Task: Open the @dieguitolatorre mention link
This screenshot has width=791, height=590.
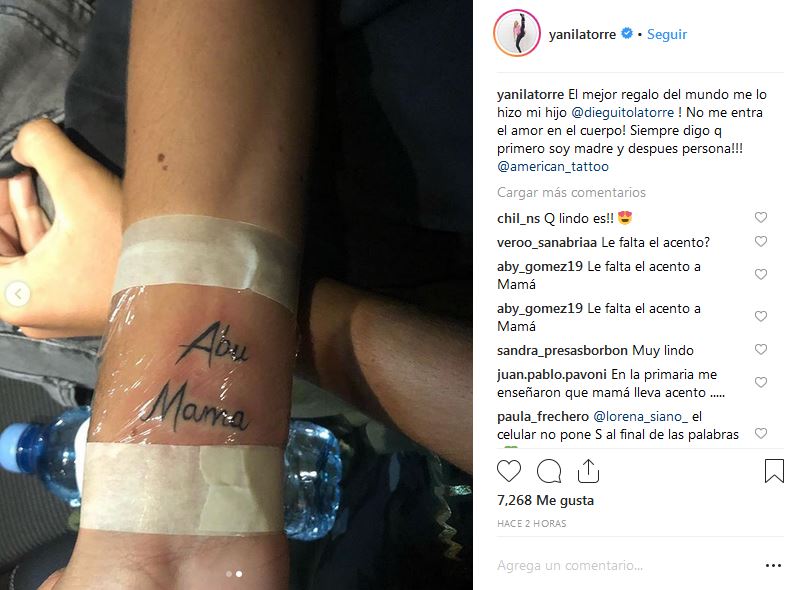Action: [x=623, y=112]
